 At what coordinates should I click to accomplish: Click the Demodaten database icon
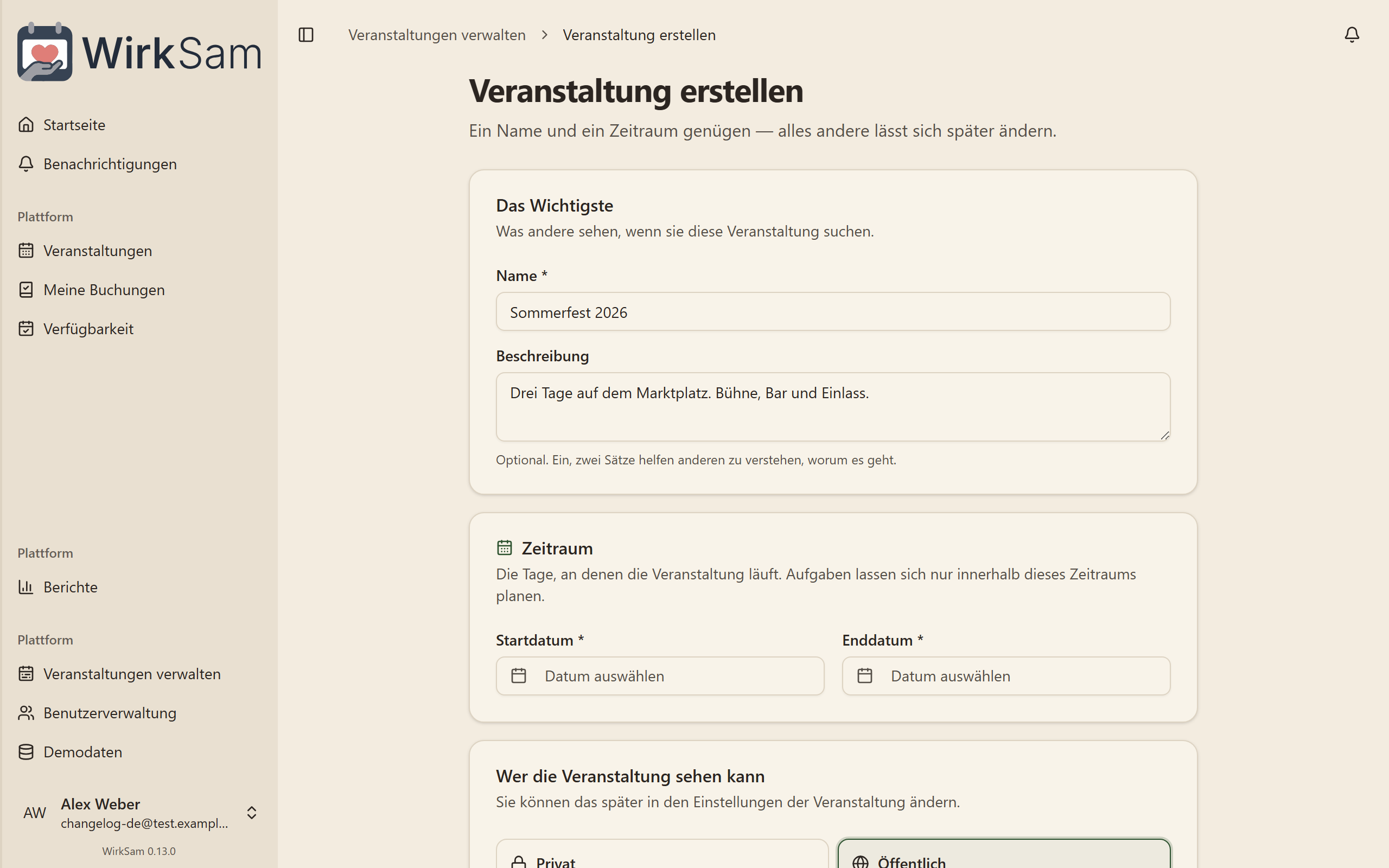pos(26,751)
